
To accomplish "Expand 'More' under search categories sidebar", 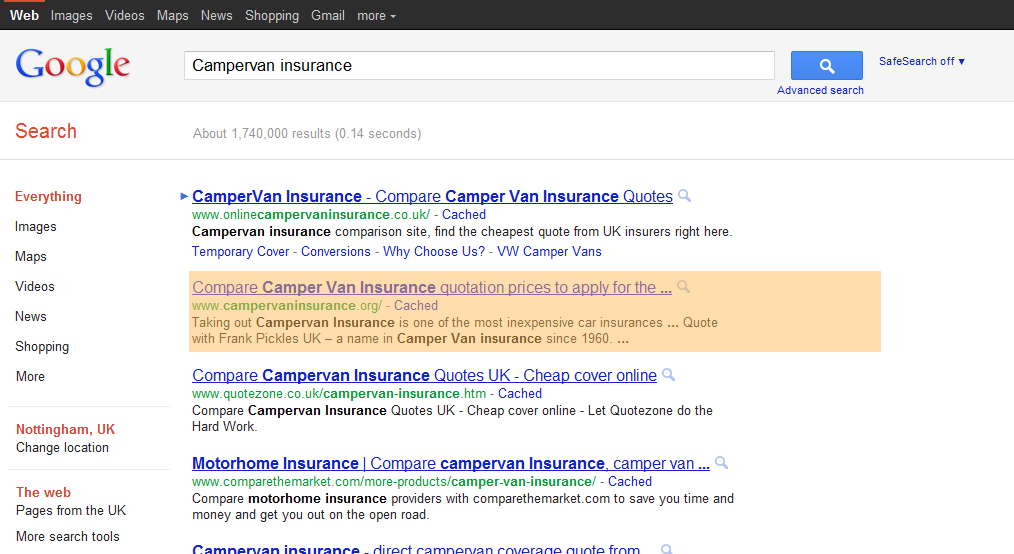I will [30, 376].
